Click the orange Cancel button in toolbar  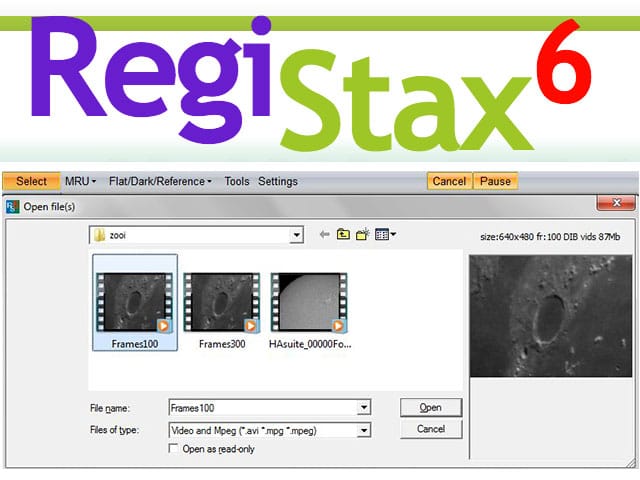pos(449,181)
